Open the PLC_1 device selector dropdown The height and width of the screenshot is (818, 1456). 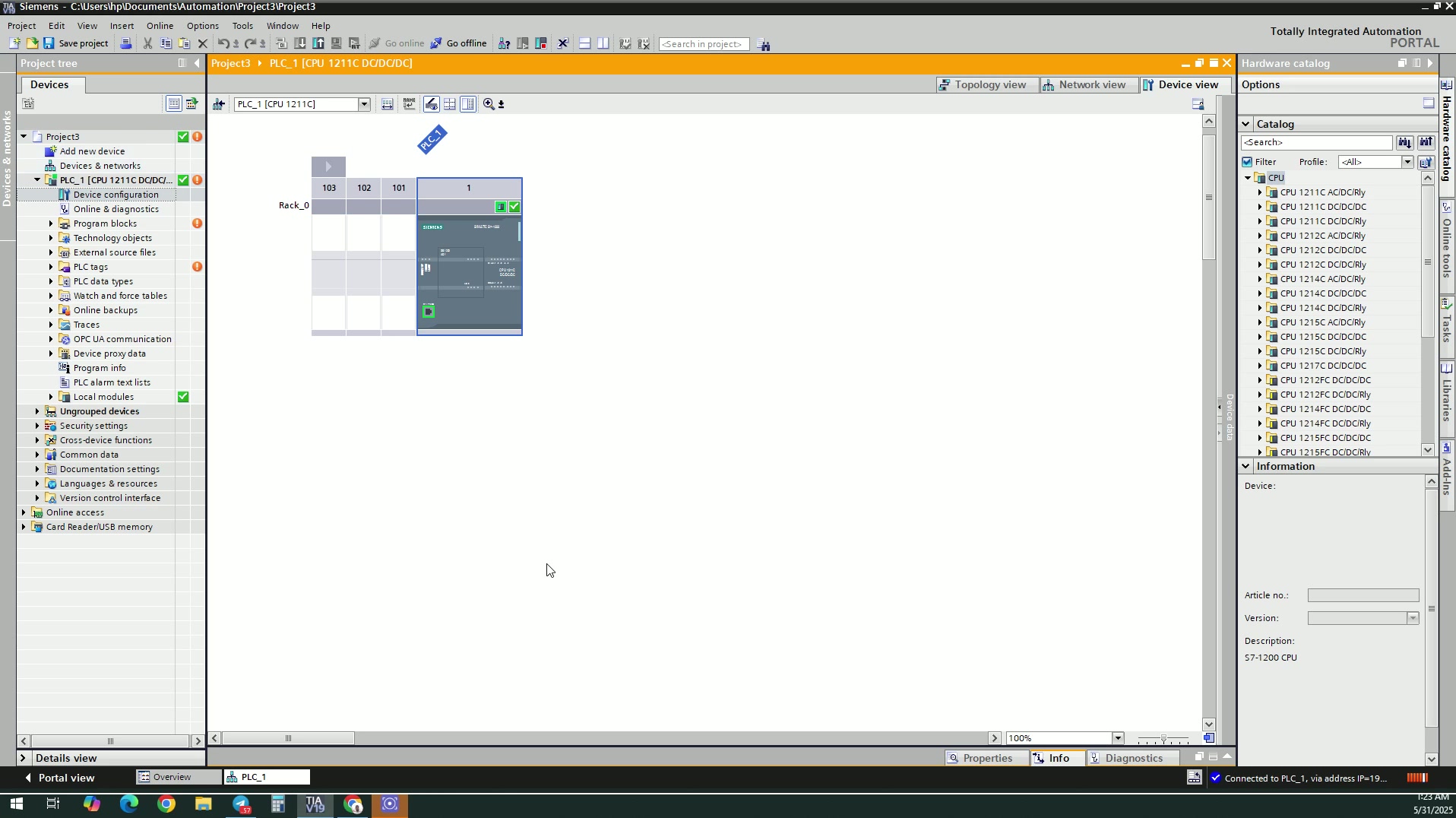pyautogui.click(x=364, y=104)
